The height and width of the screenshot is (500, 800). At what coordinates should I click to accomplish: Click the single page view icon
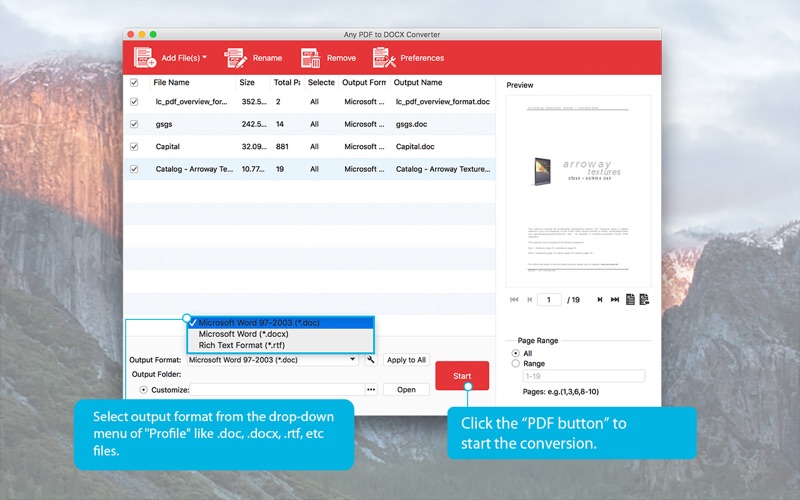coord(630,299)
